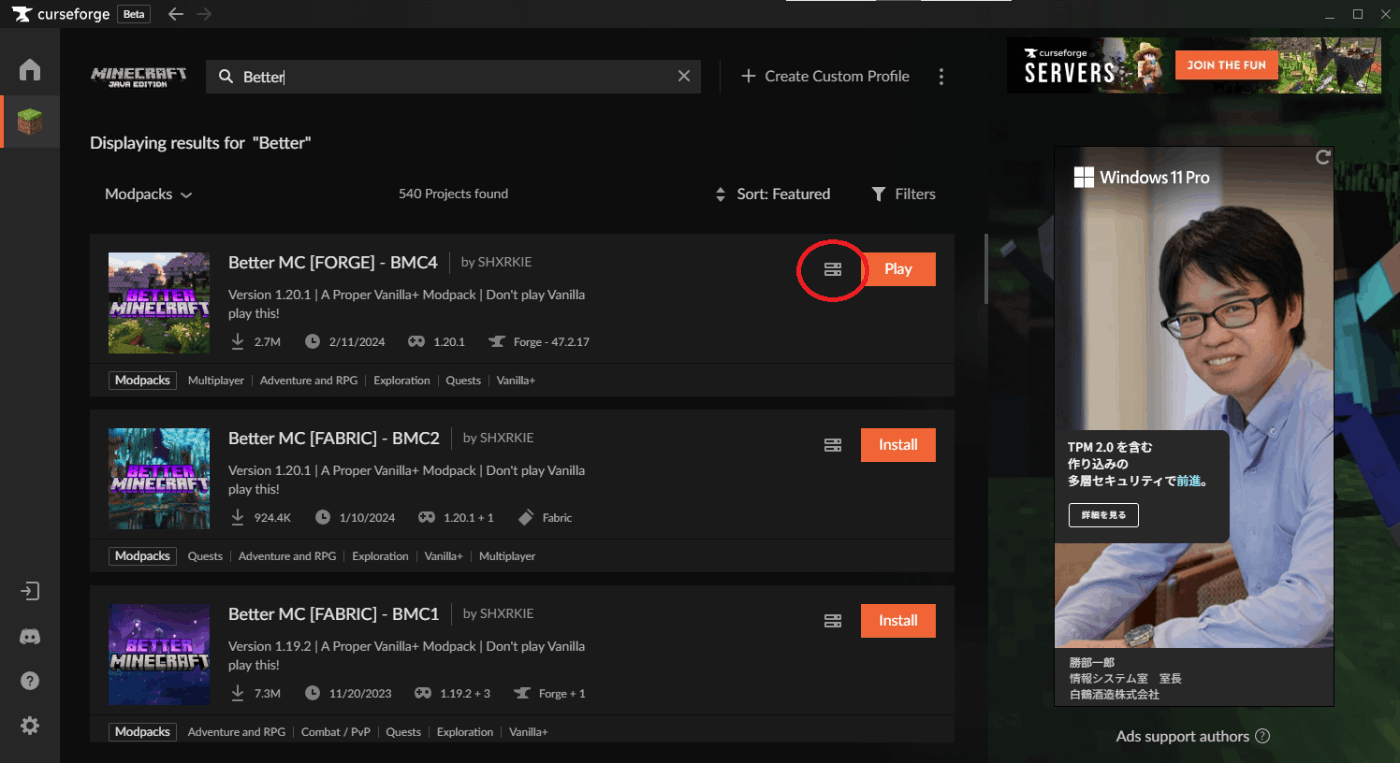Viewport: 1400px width, 763px height.
Task: Click the Modpacks tag on BMC4
Action: point(143,380)
